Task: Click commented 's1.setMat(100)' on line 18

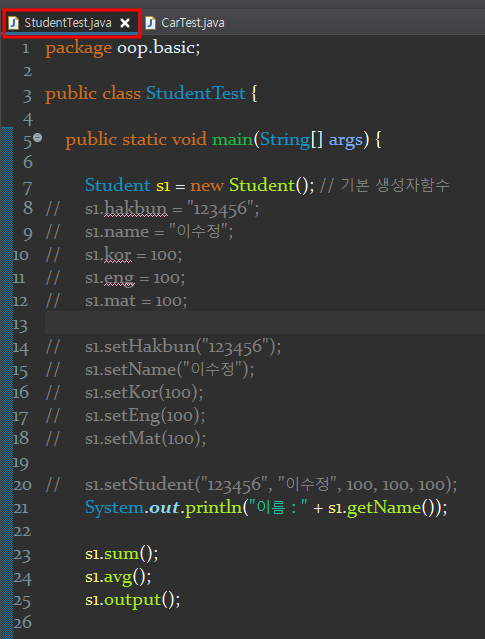Action: (145, 439)
